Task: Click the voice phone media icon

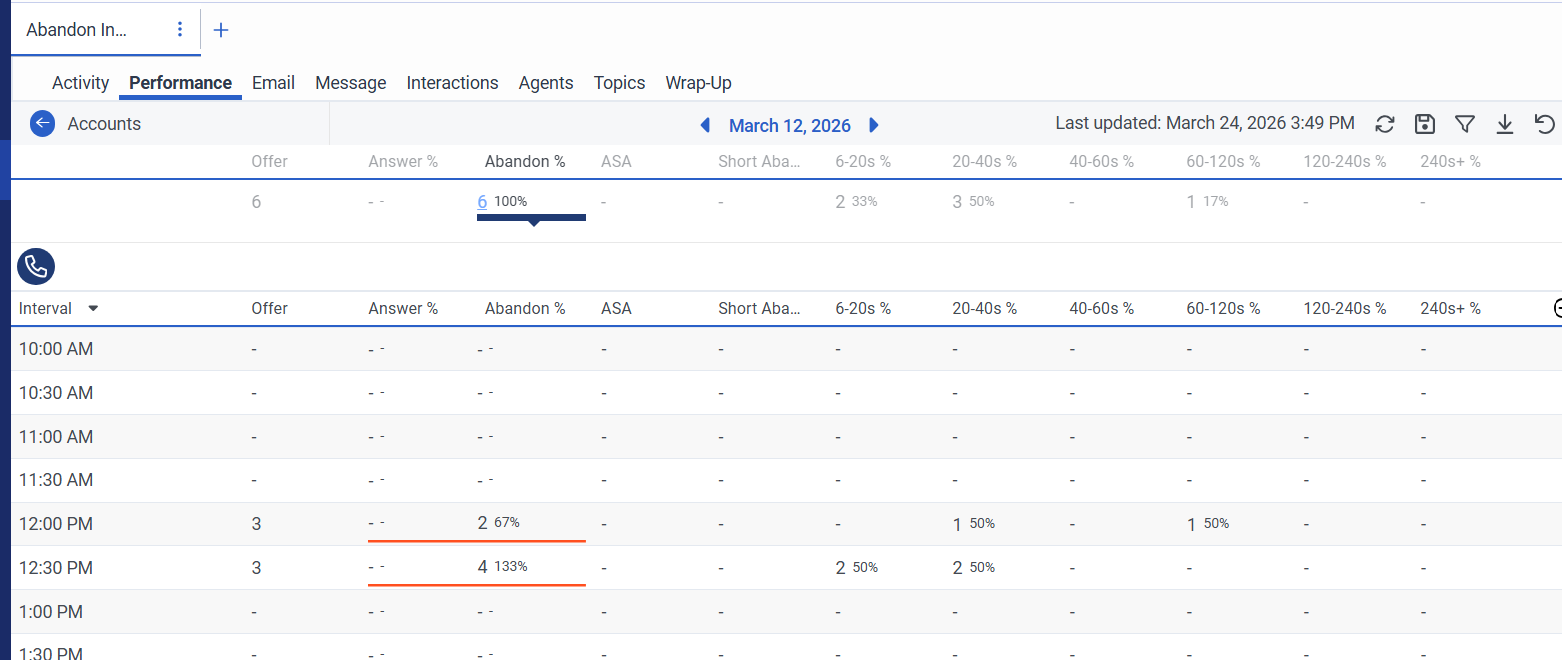Action: 36,266
